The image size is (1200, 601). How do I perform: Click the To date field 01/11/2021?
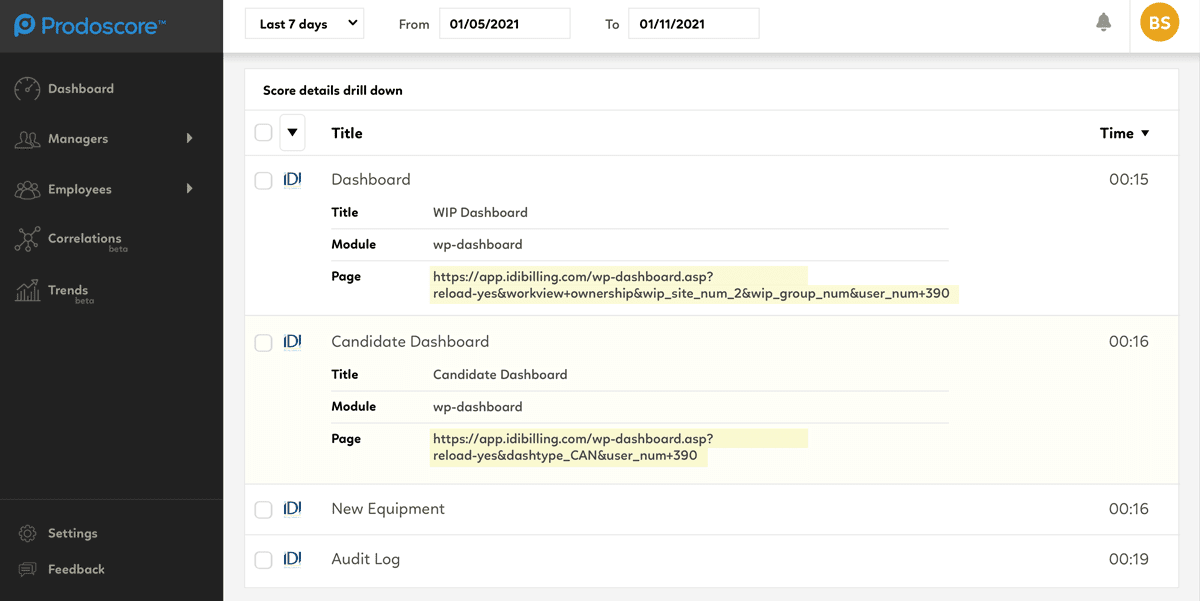[694, 24]
